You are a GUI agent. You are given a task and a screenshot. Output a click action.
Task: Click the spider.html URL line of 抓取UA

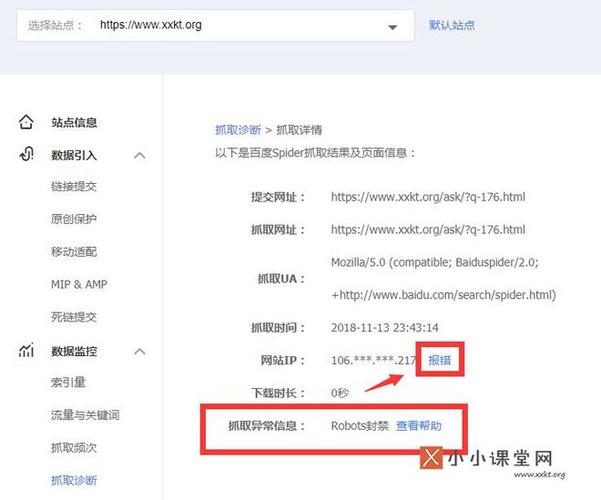443,295
